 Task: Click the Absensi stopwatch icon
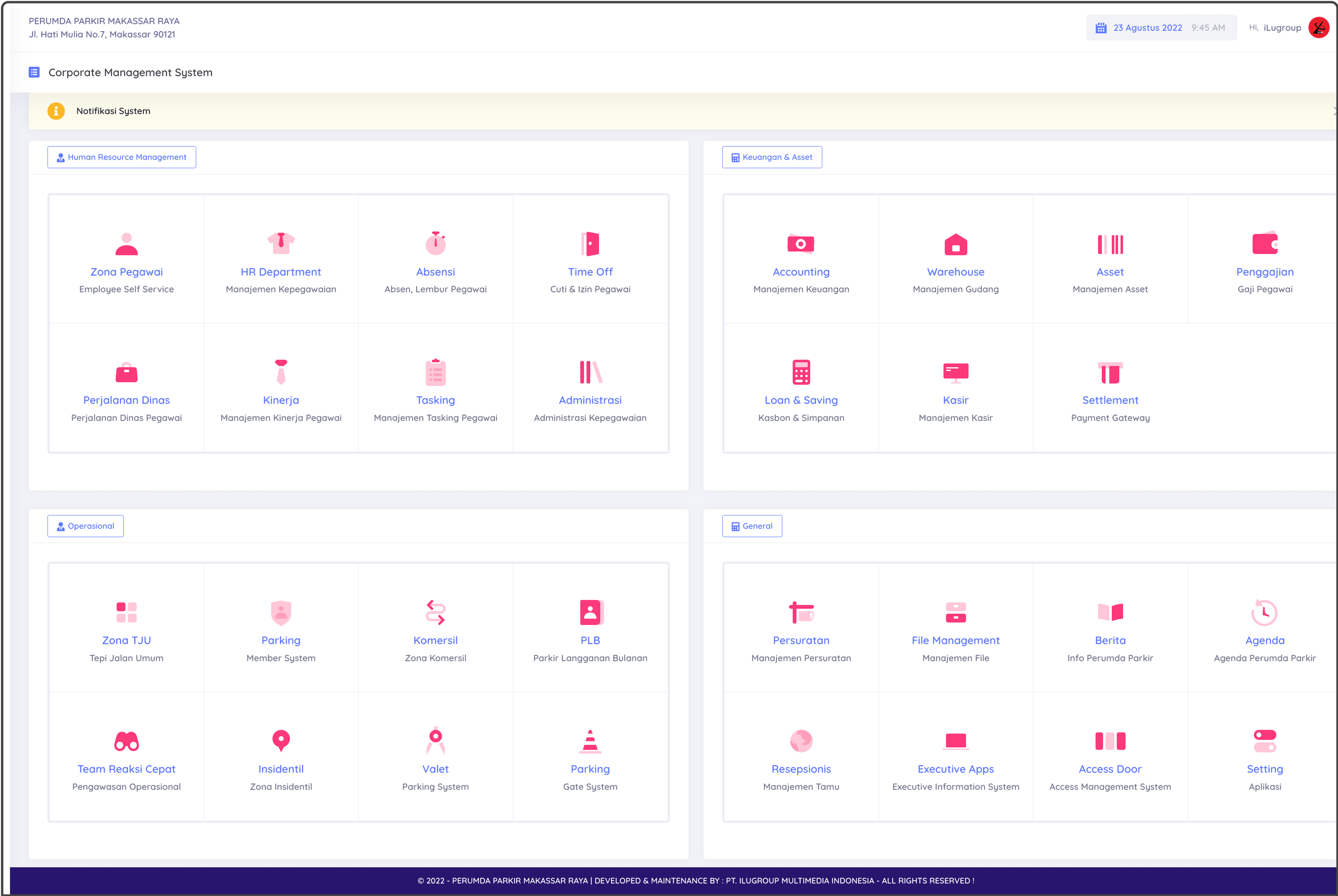click(436, 244)
